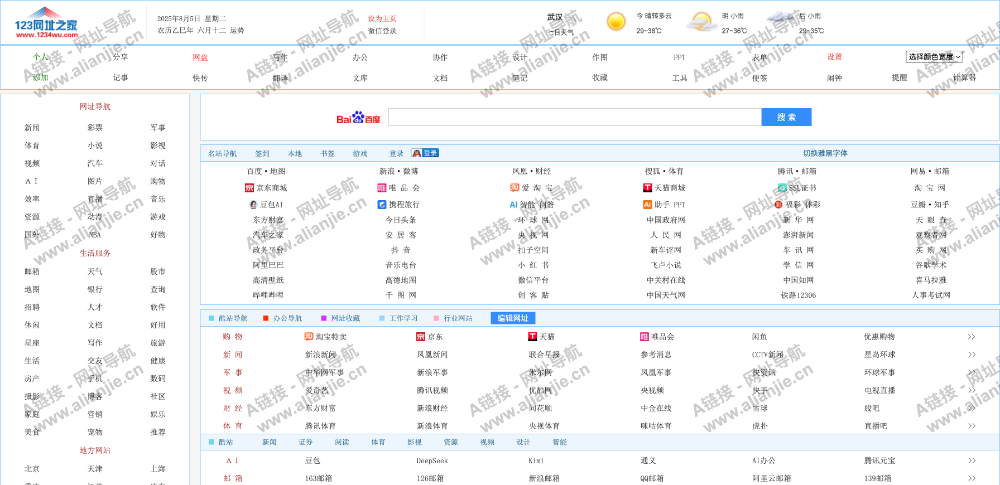Viewport: 1000px width, 485px height.
Task: Expand more links in AI row
Action: pos(971,460)
